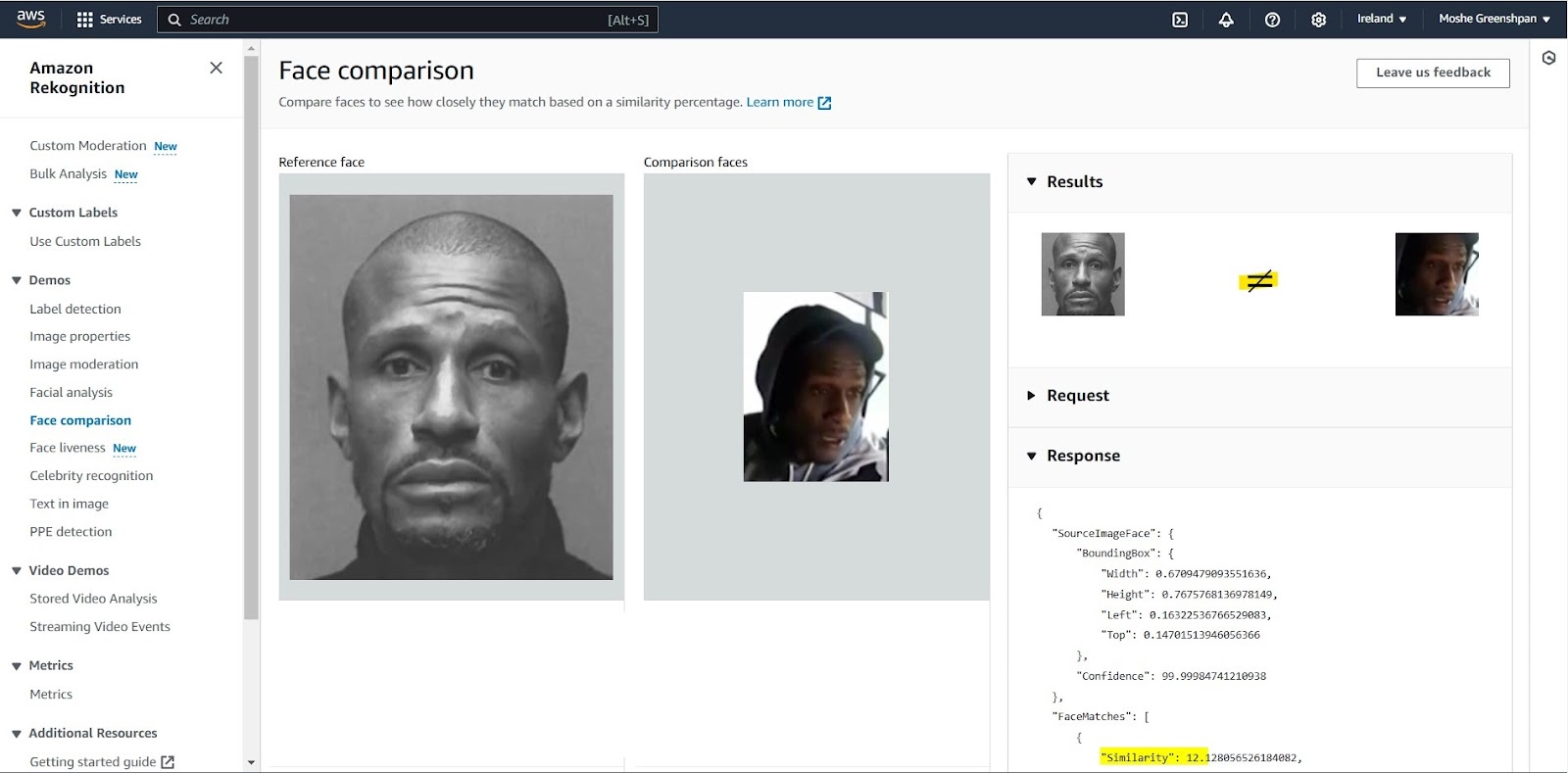Open Streaming Video Events

[100, 627]
